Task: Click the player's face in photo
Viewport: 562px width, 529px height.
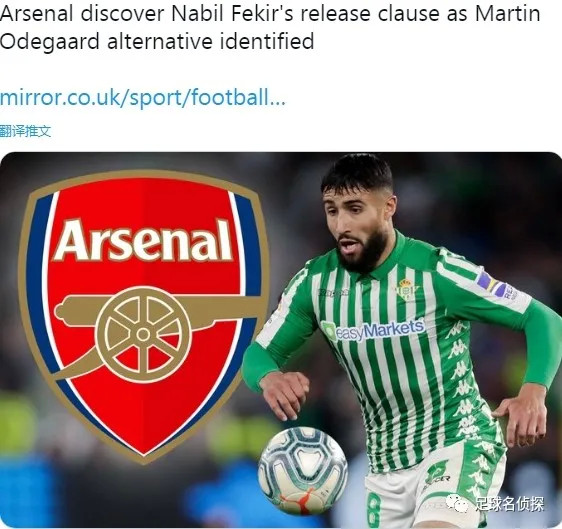Action: tap(358, 222)
